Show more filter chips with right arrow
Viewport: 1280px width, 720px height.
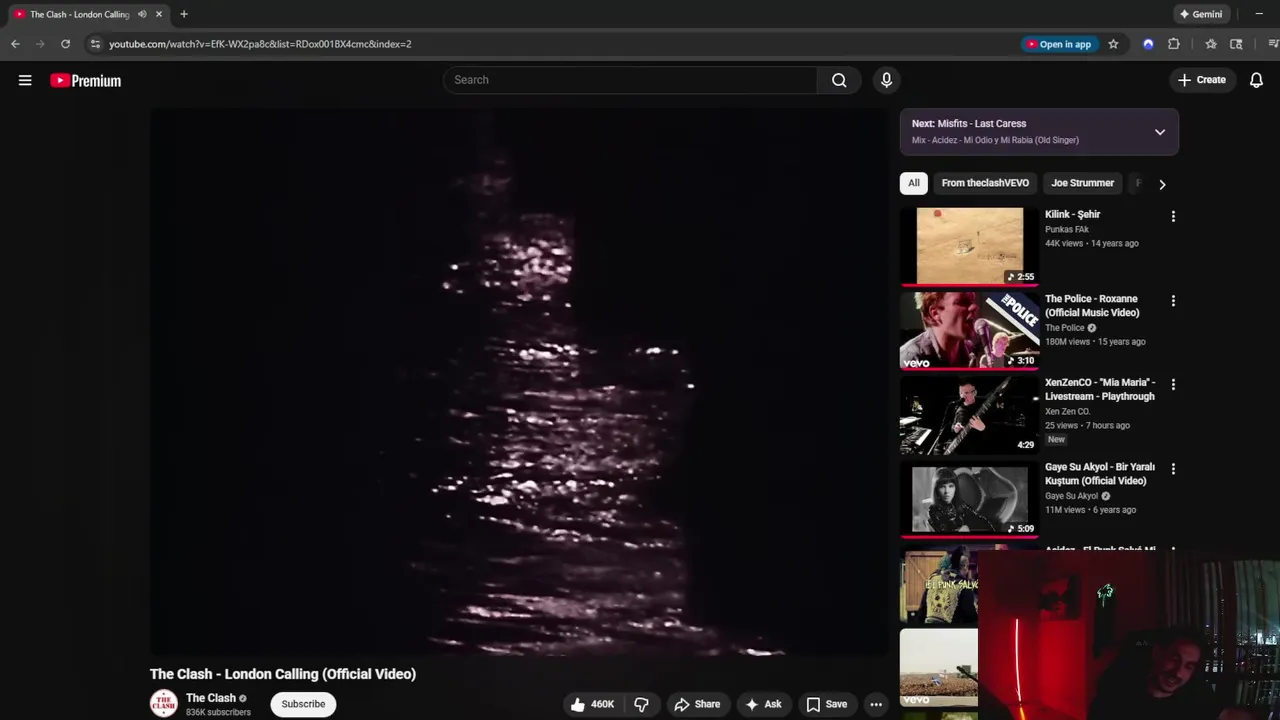(1162, 184)
